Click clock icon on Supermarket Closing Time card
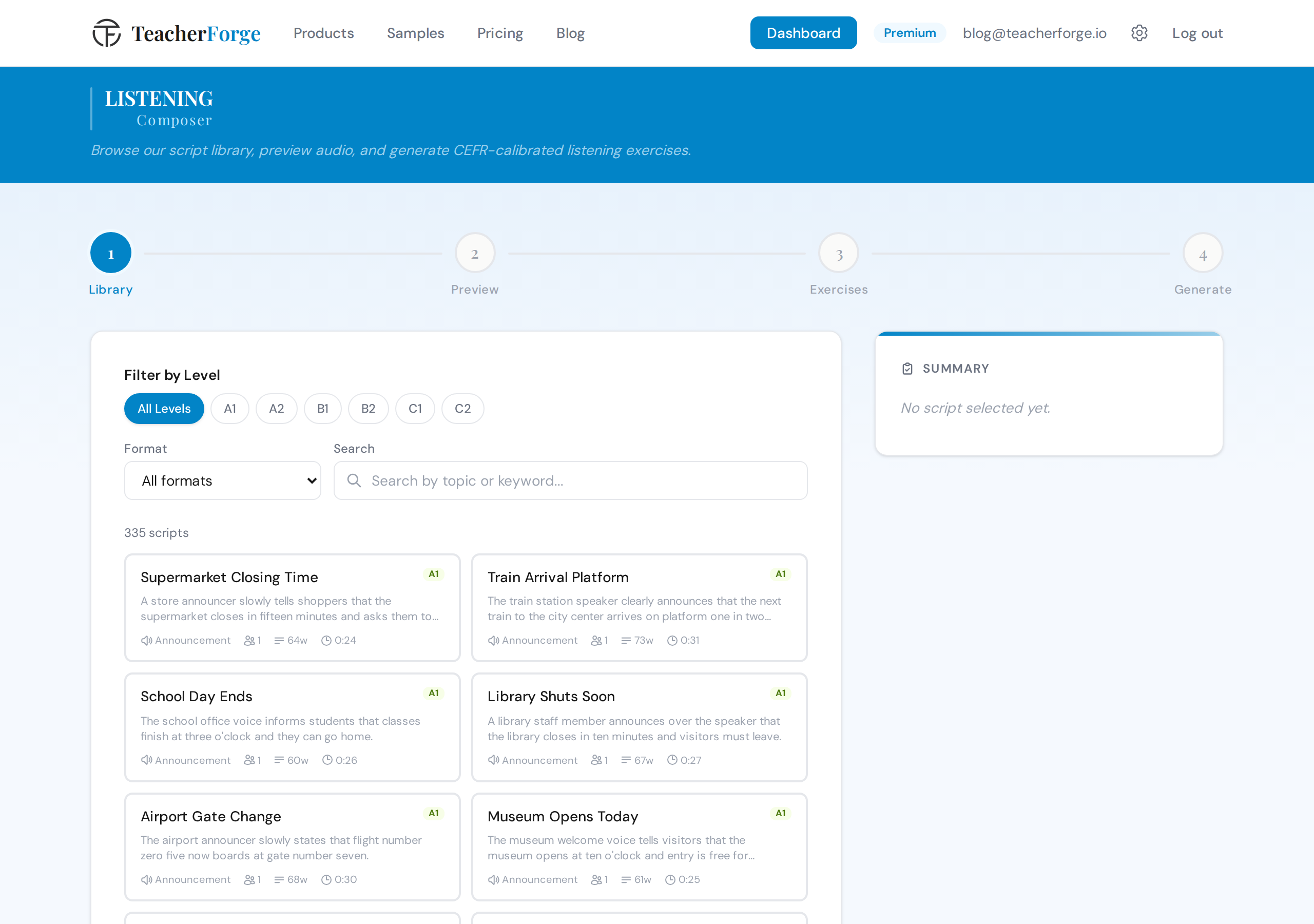Image resolution: width=1314 pixels, height=924 pixels. pos(326,640)
